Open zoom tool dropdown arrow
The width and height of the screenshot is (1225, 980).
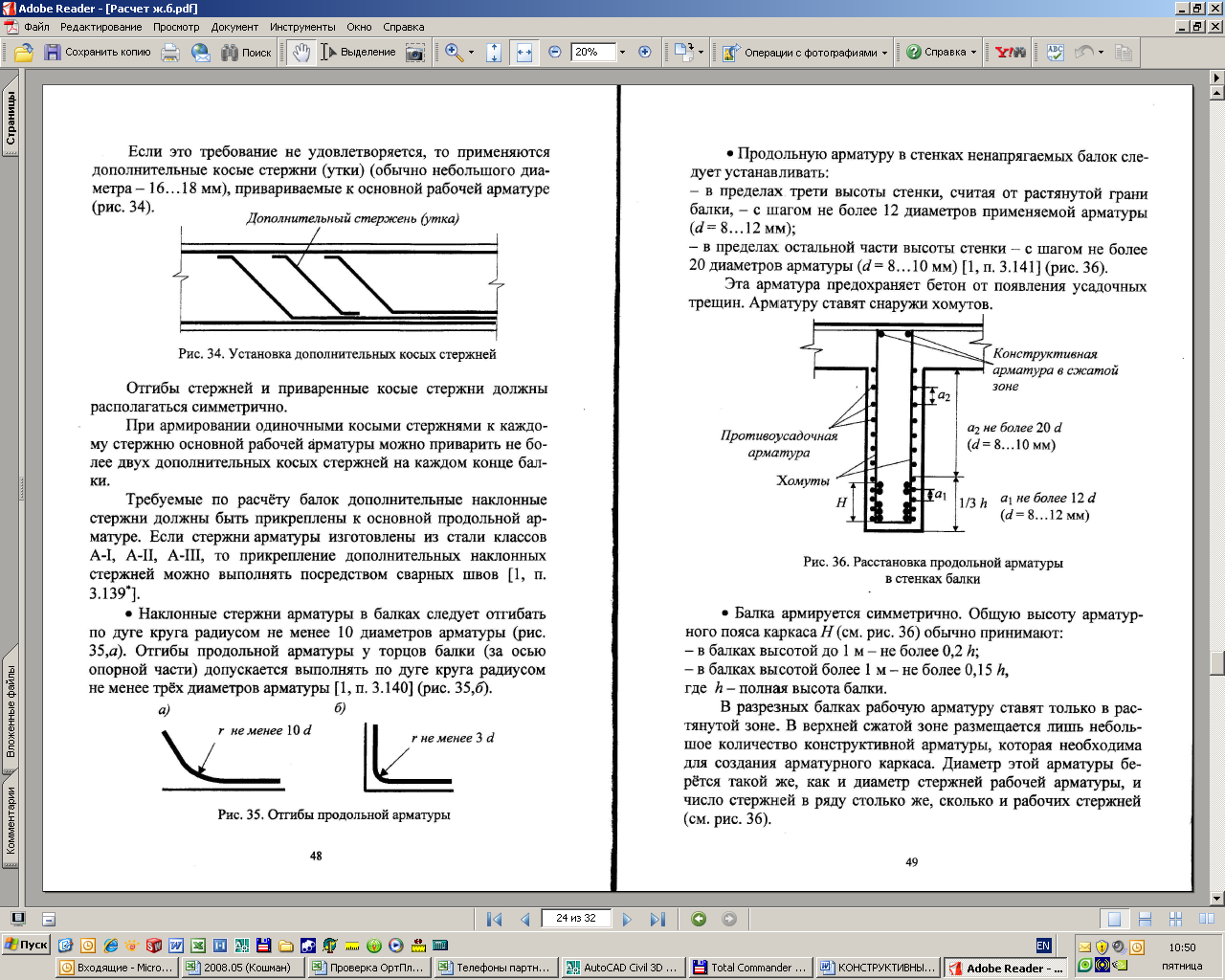pos(471,53)
